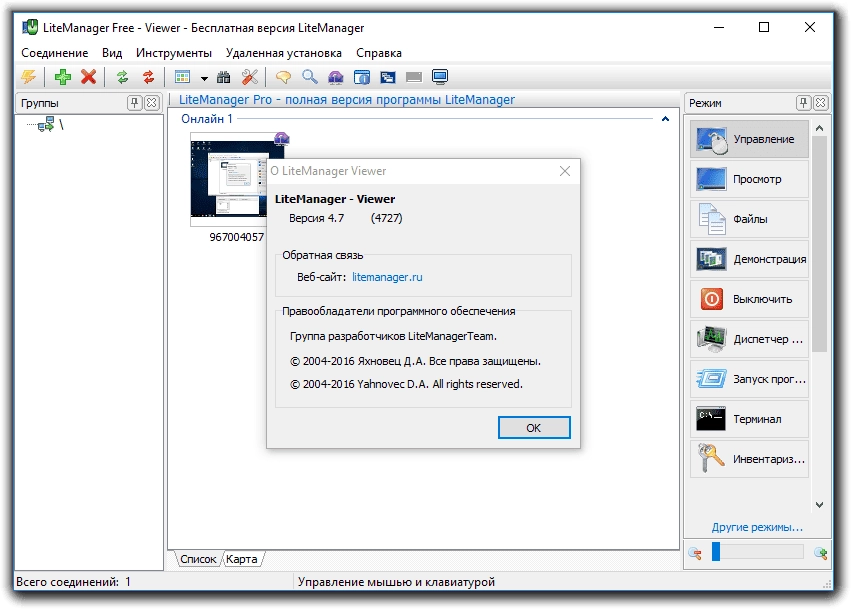Select the root group tree item
This screenshot has width=851, height=610.
click(x=51, y=125)
